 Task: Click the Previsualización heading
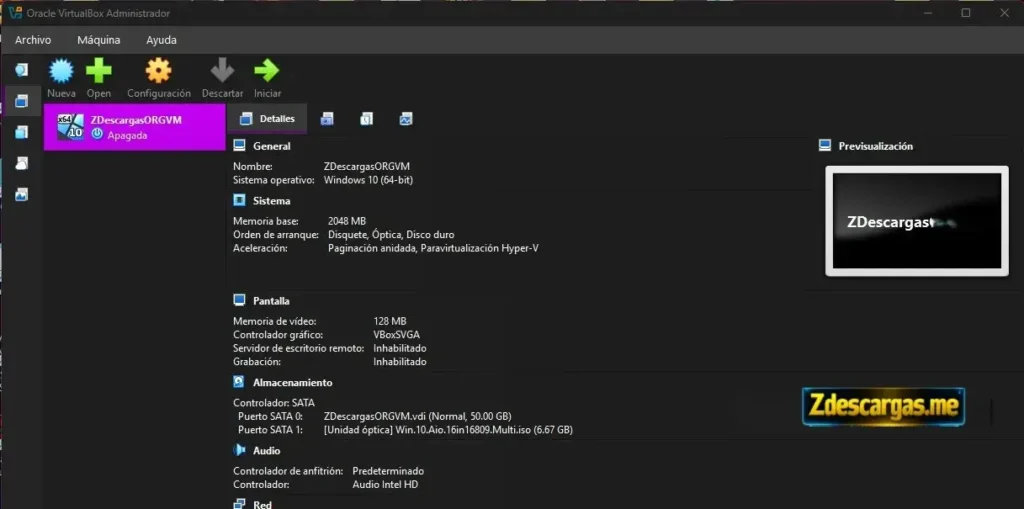click(876, 146)
